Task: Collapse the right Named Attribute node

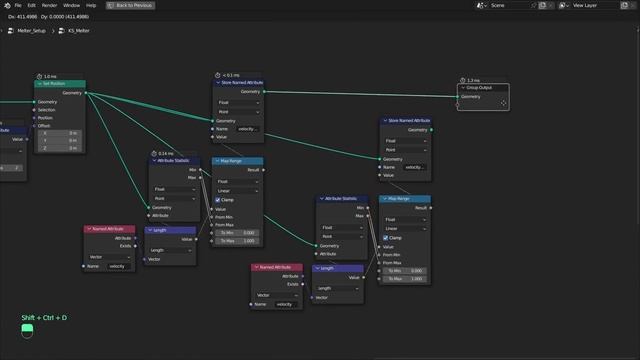Action: [257, 267]
